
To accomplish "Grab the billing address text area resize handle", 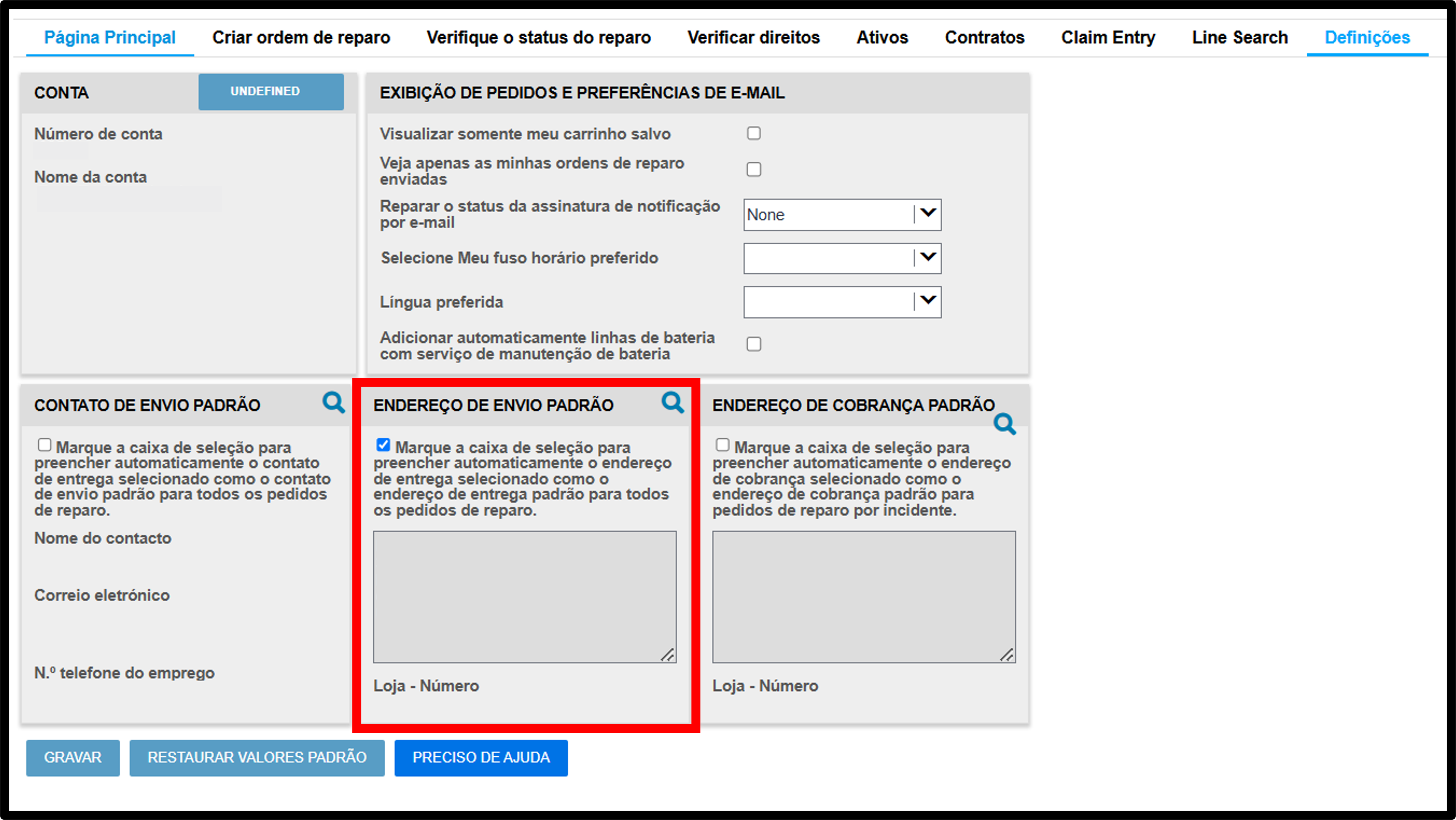I will point(1007,654).
